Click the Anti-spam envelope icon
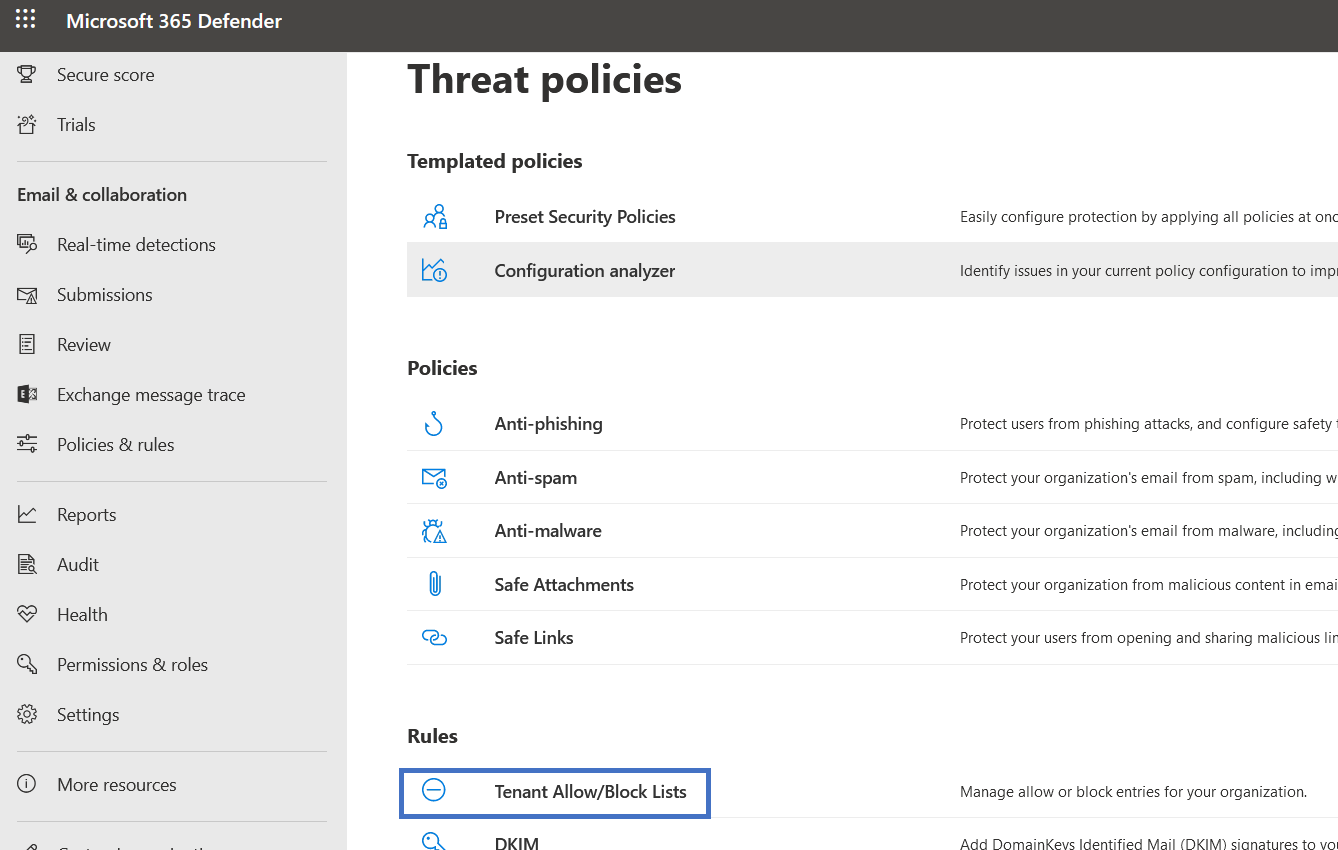 click(x=434, y=478)
